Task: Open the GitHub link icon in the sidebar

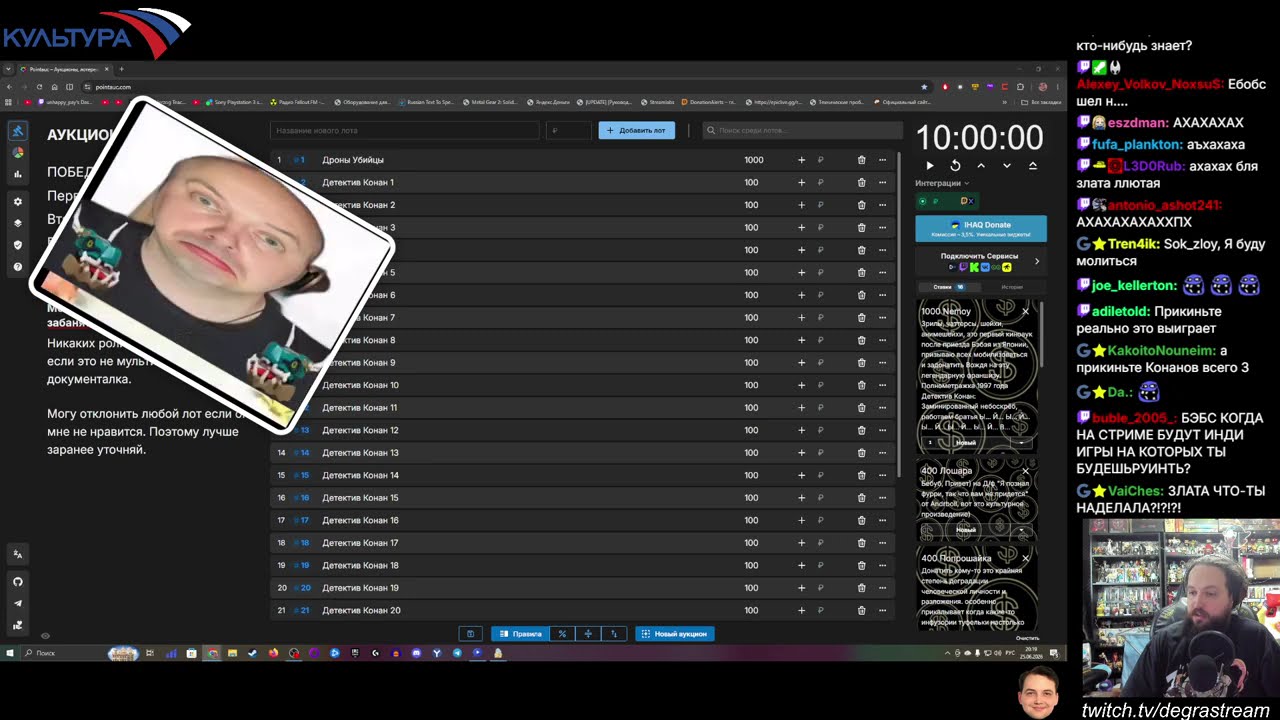Action: pyautogui.click(x=17, y=581)
